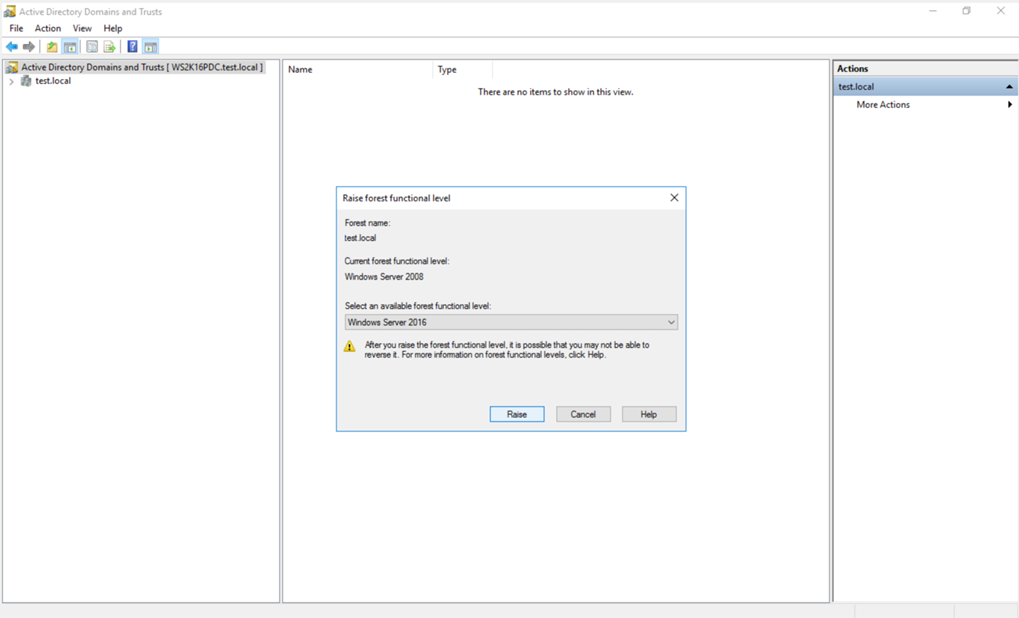Image resolution: width=1019 pixels, height=618 pixels.
Task: Click the Properties toolbar icon
Action: (x=92, y=47)
